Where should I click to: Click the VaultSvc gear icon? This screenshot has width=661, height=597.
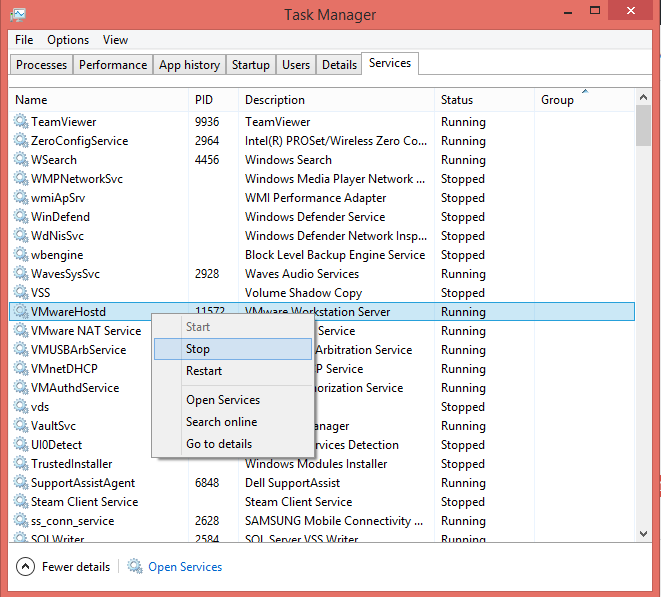pos(20,425)
